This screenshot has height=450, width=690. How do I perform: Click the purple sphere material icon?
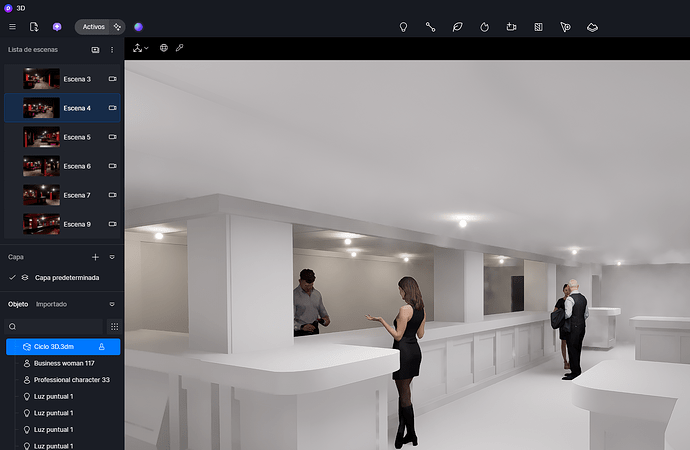138,27
